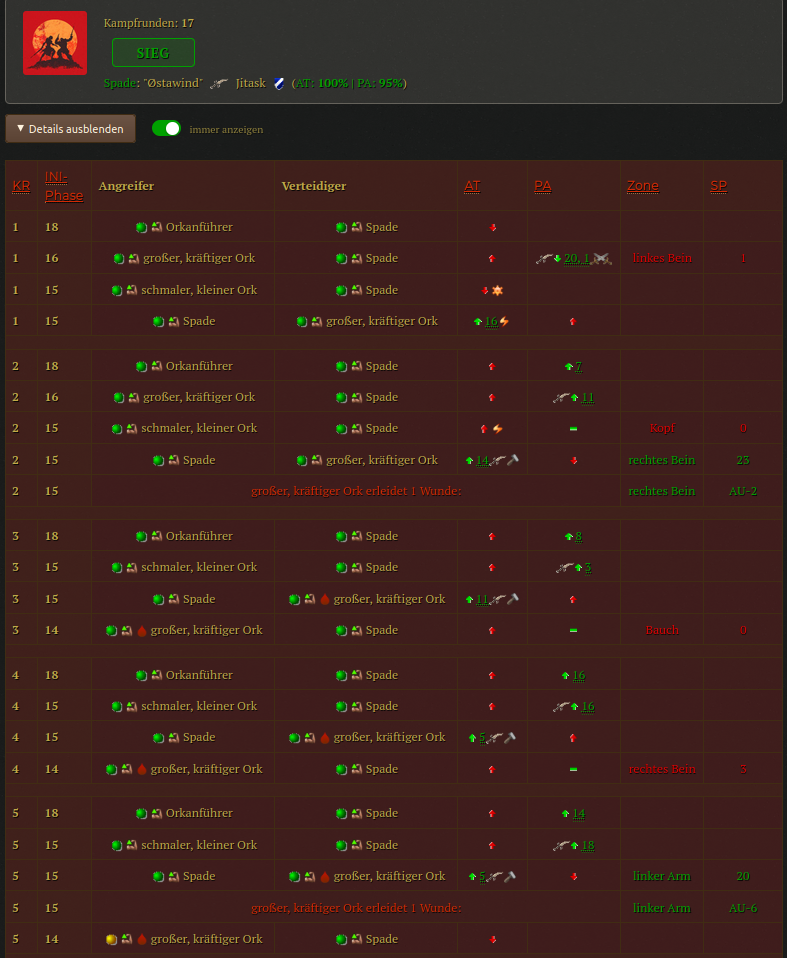The image size is (787, 958).
Task: Click the "AU-2" wound value
Action: tap(743, 491)
